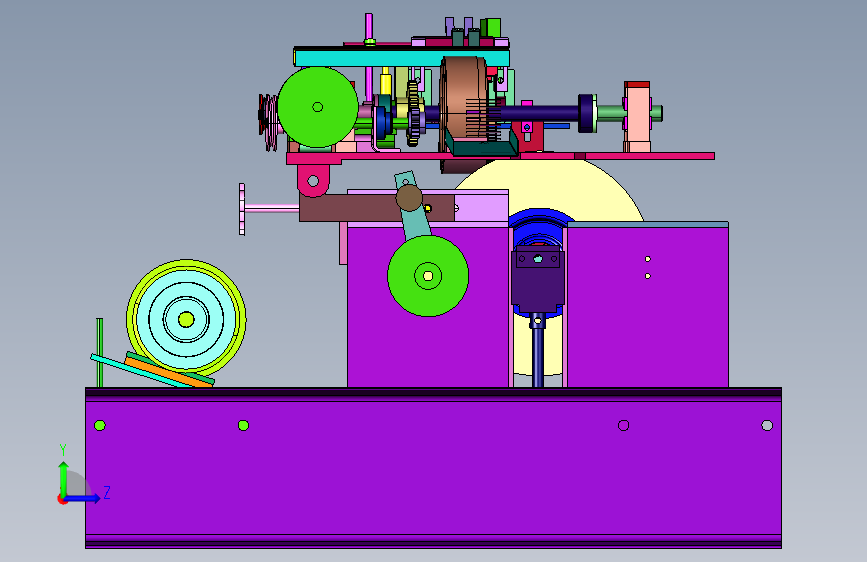Click the purple-outlined hole on base frame

click(x=623, y=425)
